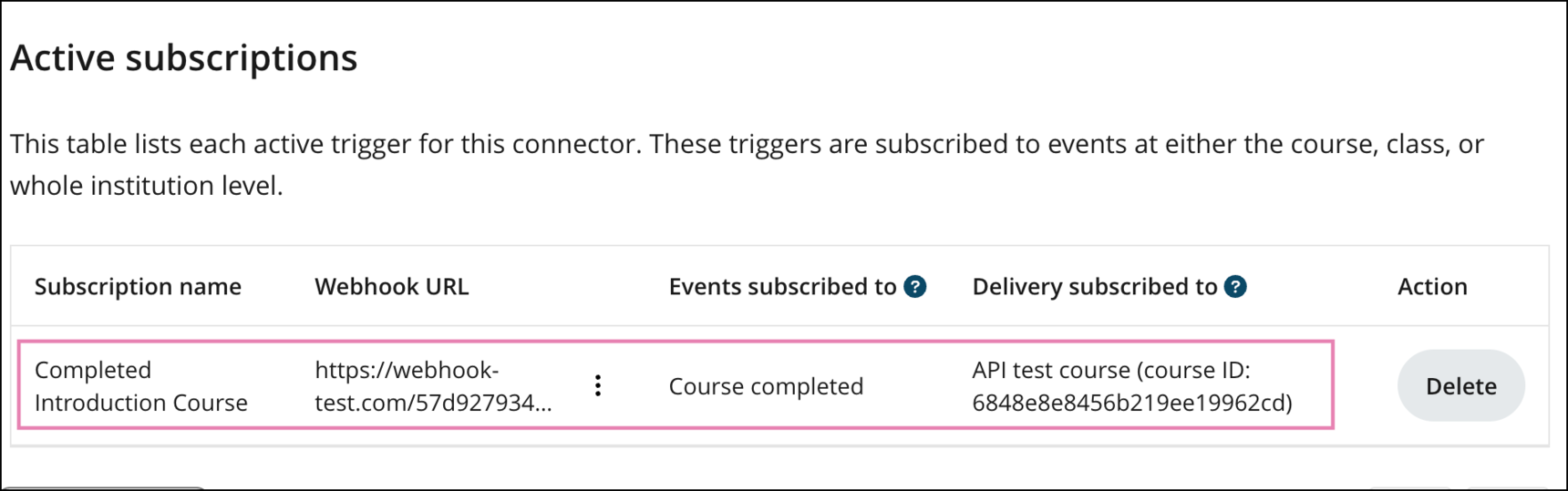Click the Active subscriptions heading
The height and width of the screenshot is (491, 1568).
pos(184,58)
